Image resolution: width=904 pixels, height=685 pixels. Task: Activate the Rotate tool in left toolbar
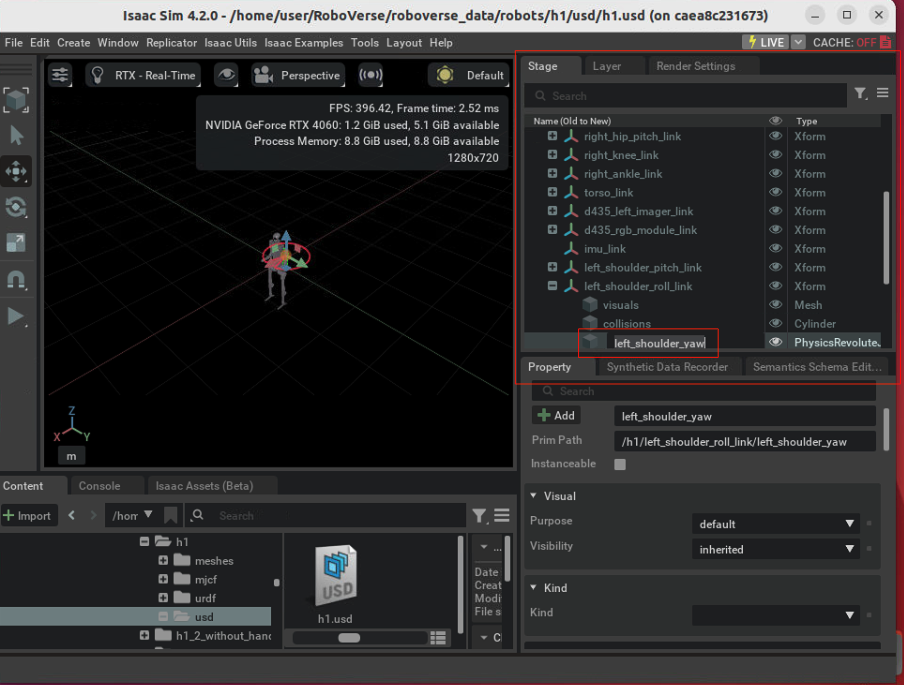coord(16,207)
